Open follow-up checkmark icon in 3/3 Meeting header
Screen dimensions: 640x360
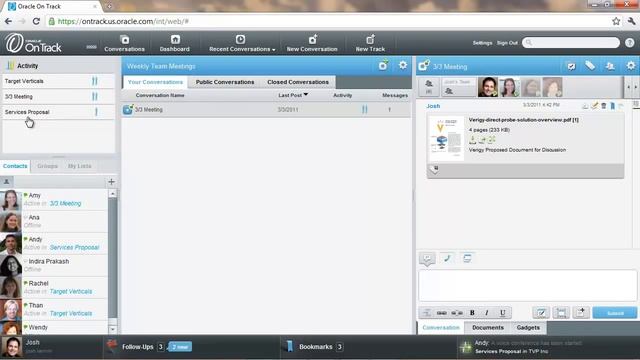[571, 66]
